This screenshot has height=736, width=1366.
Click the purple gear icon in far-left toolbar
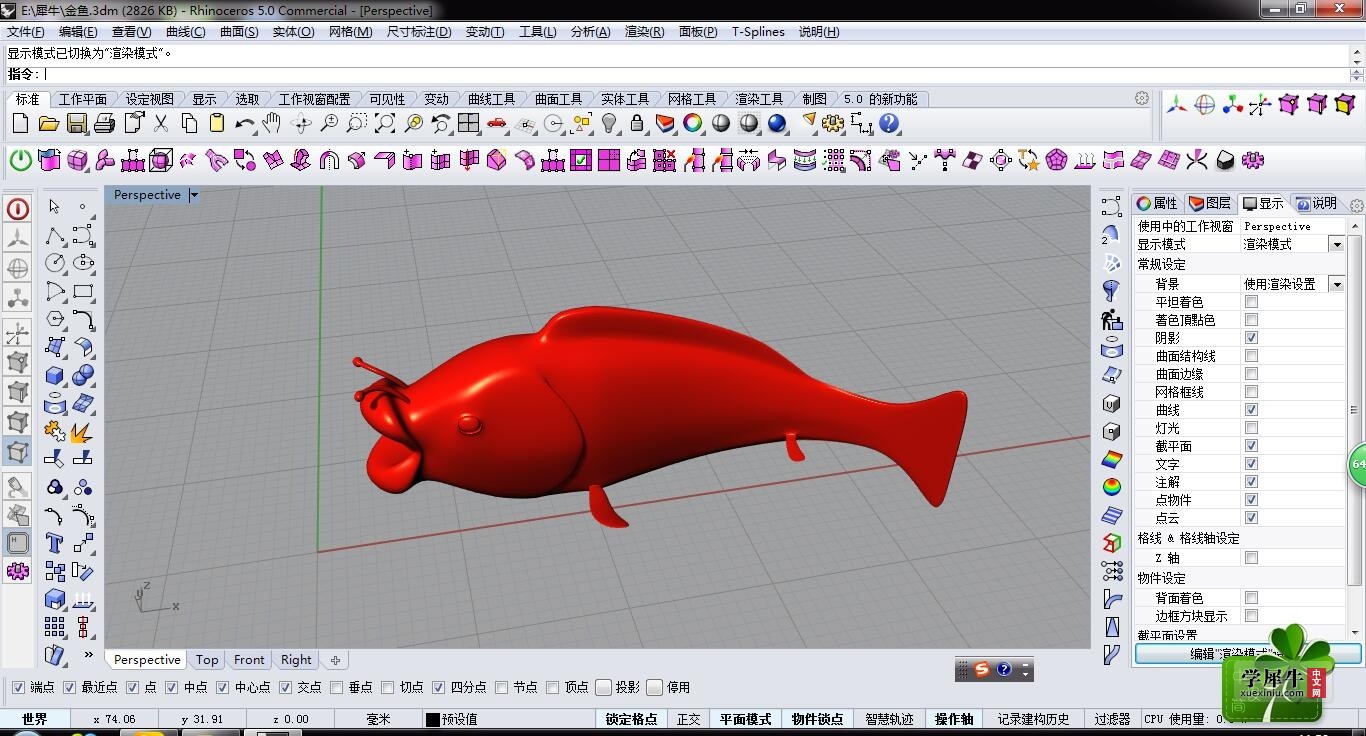(17, 571)
